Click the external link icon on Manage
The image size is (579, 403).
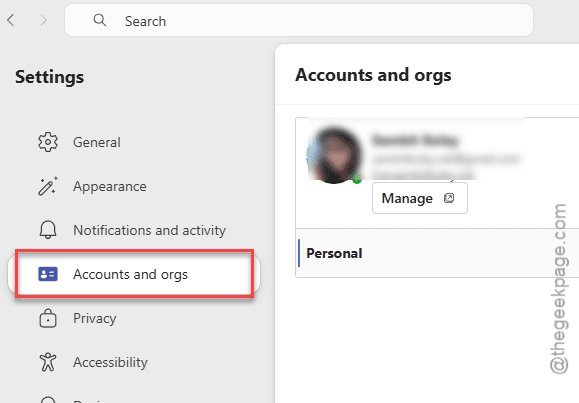coord(449,198)
